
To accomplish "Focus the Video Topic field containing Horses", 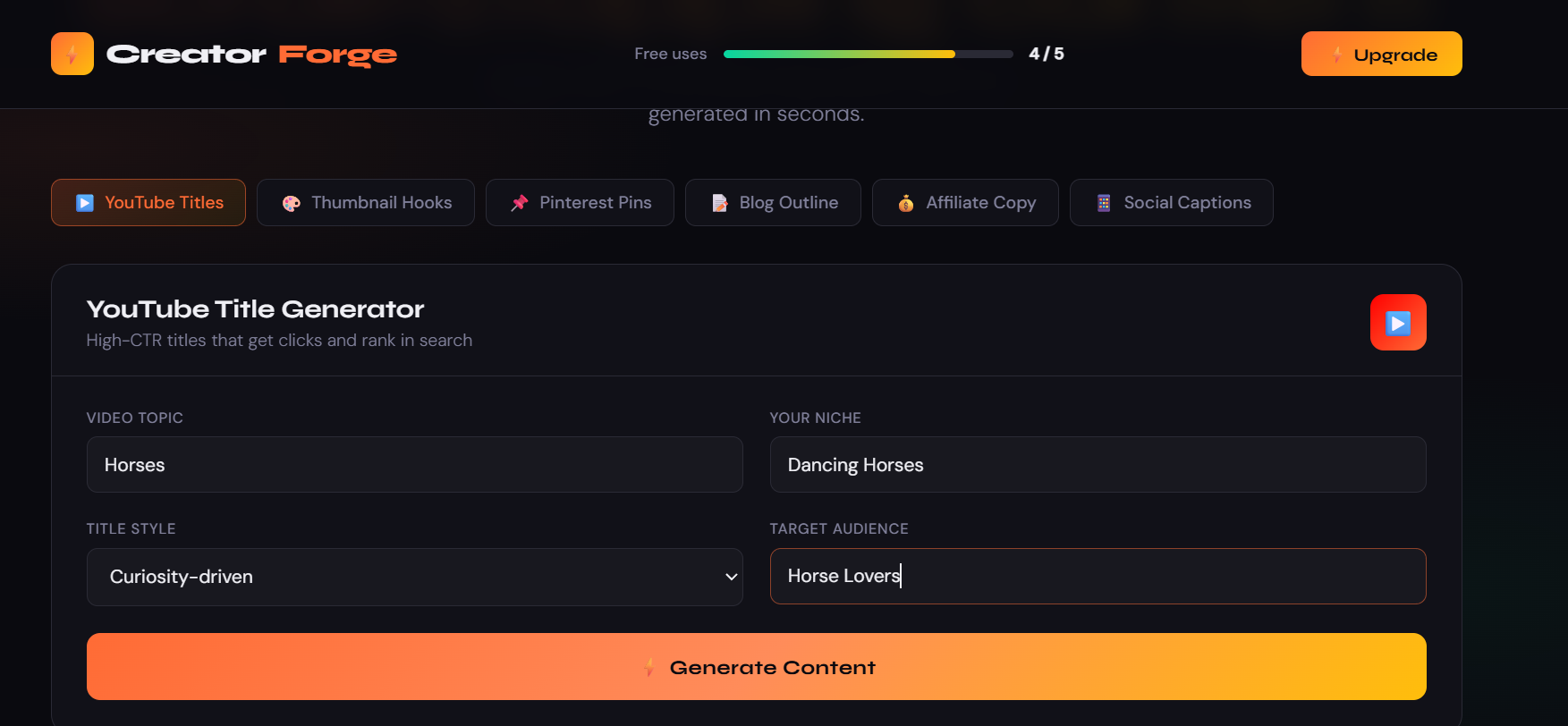I will pyautogui.click(x=415, y=464).
